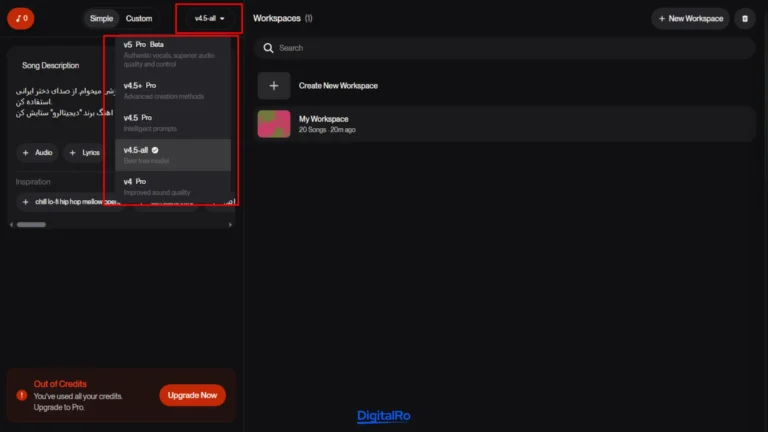Switch to Custom mode
Screen dimensions: 768x432
(139, 18)
